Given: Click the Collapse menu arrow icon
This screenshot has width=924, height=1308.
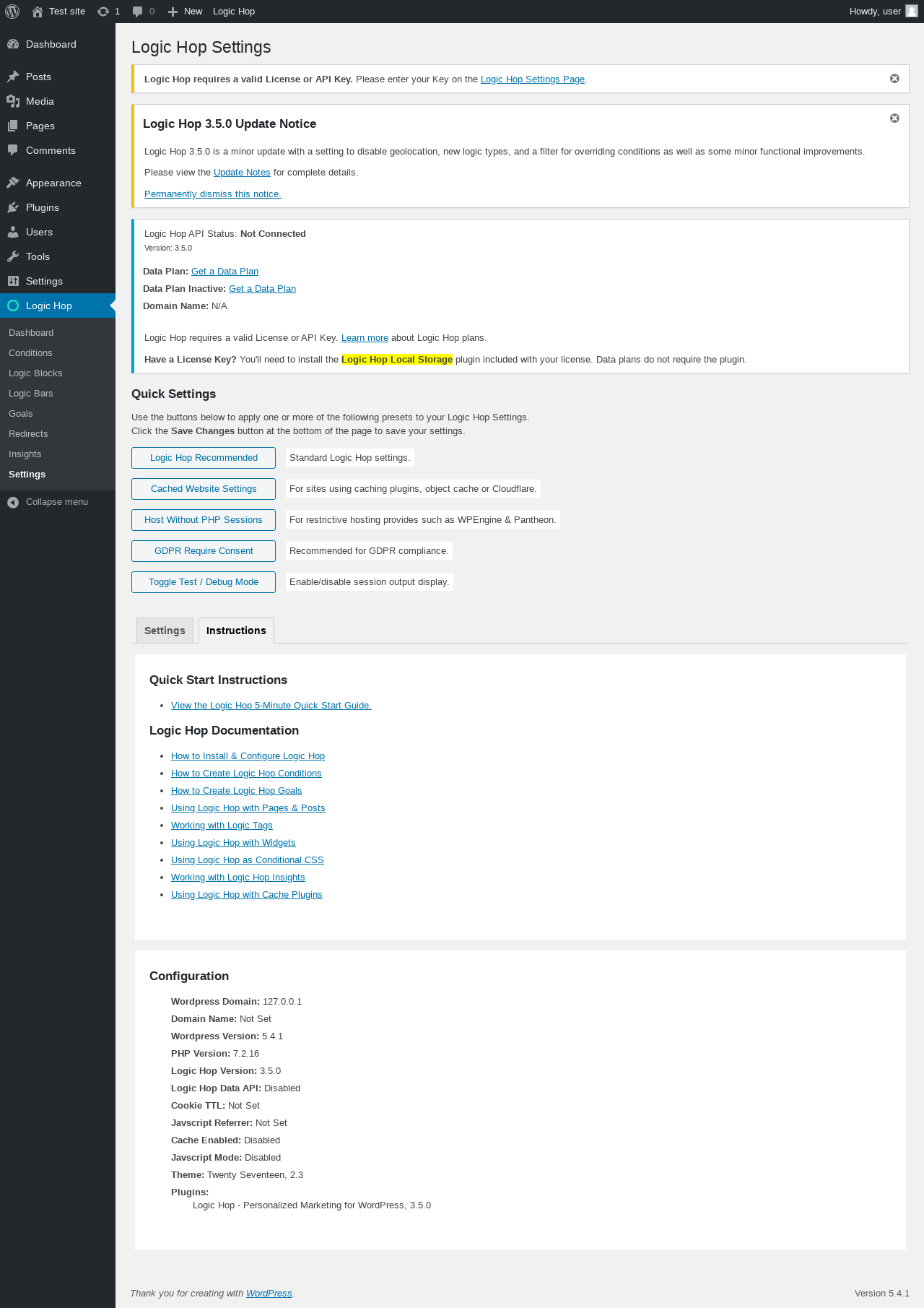Looking at the screenshot, I should 13,502.
